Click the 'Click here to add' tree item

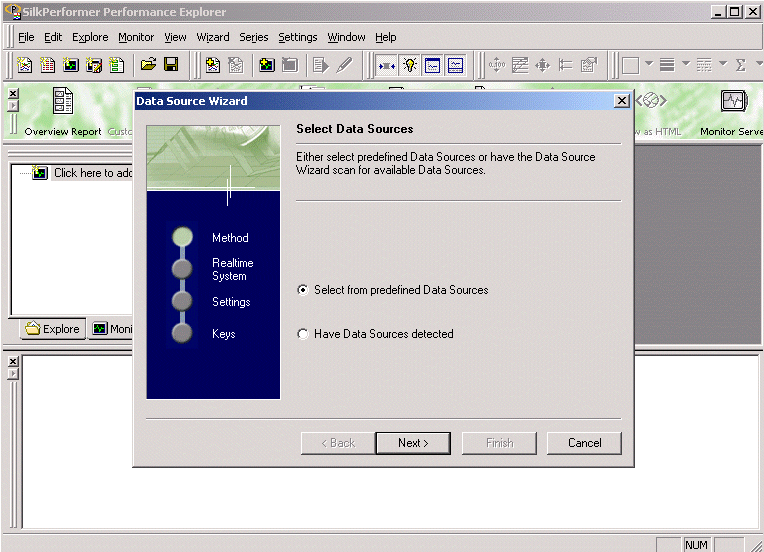pos(93,173)
